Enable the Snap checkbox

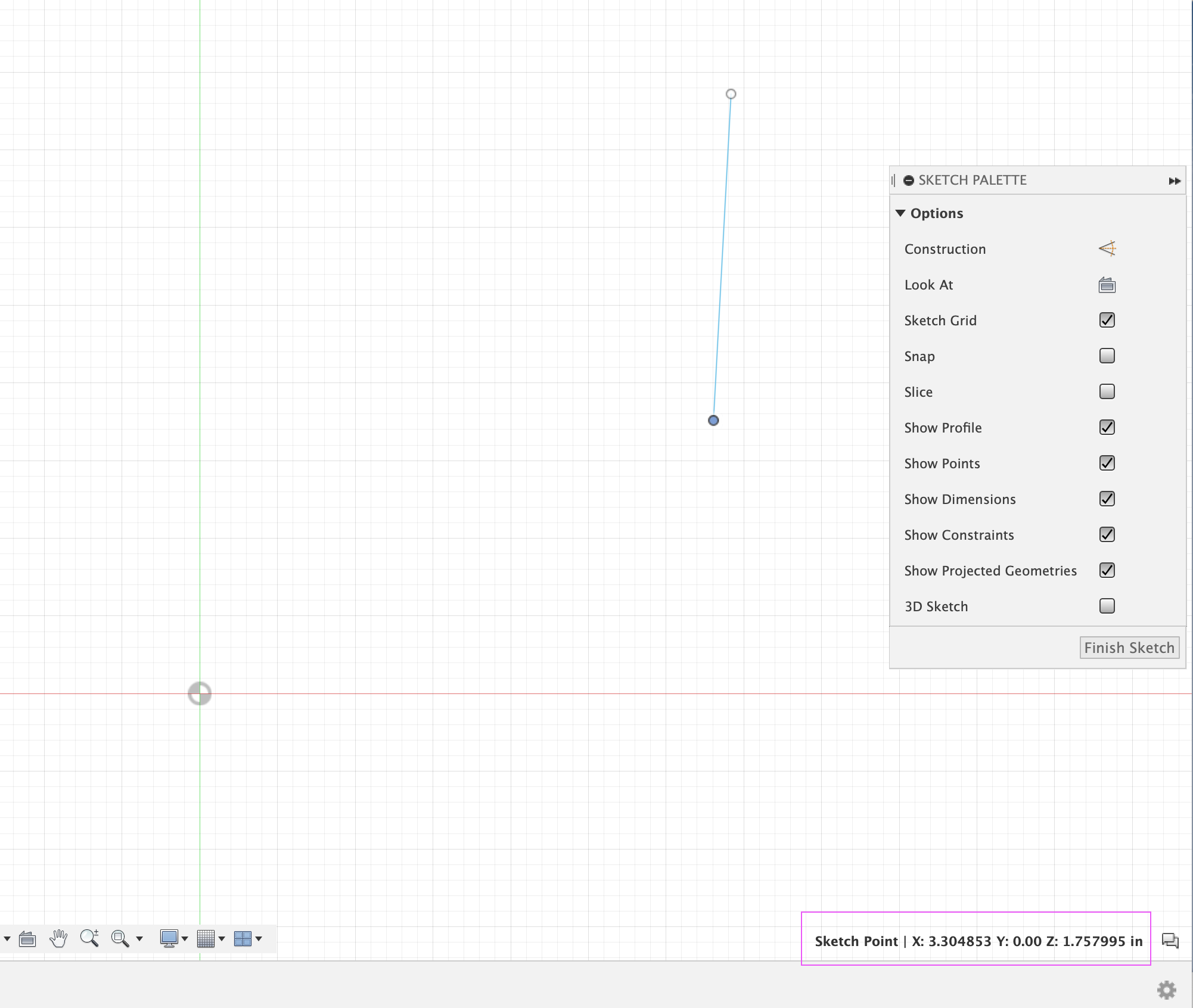(x=1107, y=356)
